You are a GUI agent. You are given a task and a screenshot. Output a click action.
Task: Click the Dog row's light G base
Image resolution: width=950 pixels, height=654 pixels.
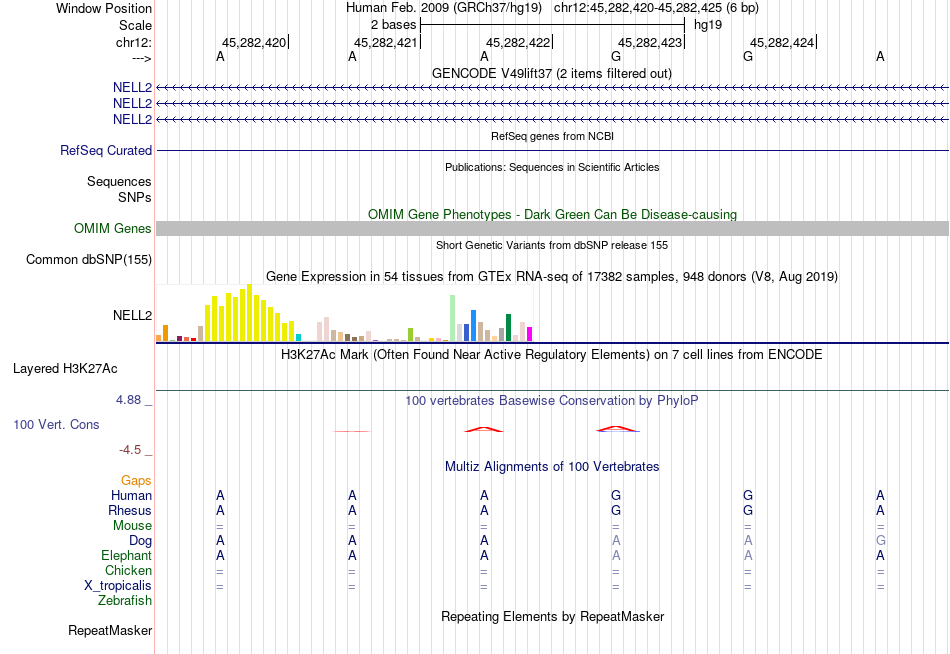pyautogui.click(x=880, y=540)
